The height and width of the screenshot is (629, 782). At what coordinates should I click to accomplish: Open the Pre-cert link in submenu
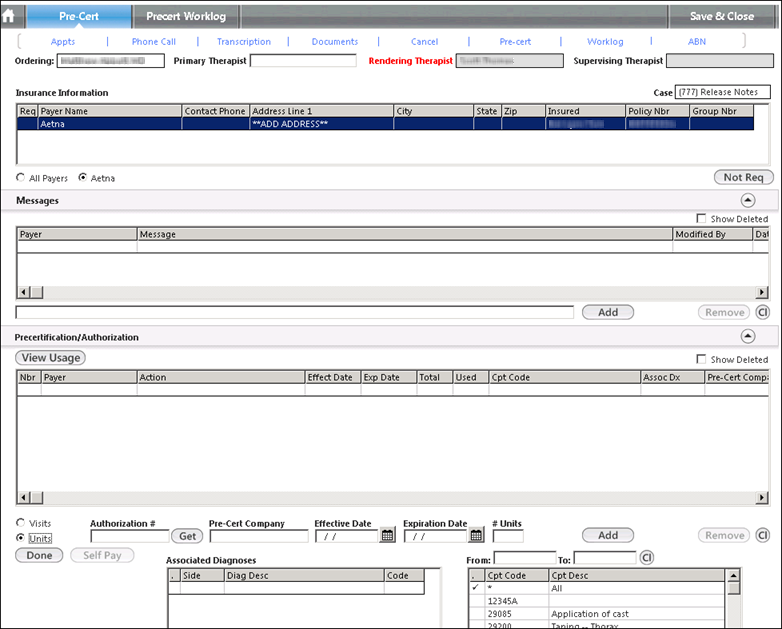point(515,42)
